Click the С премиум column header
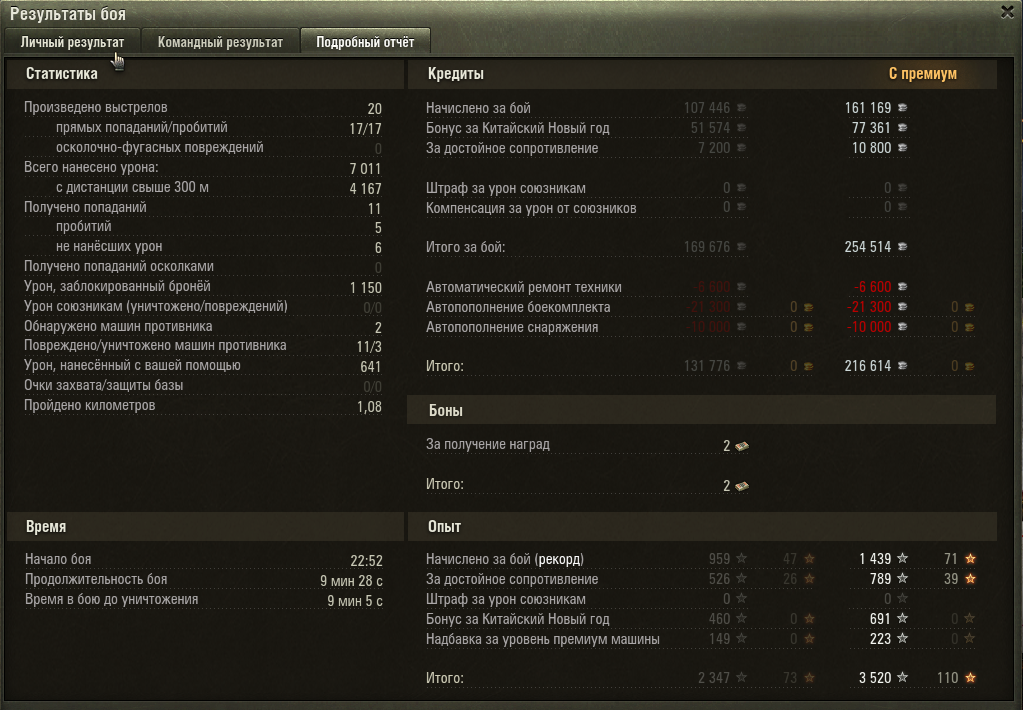 pos(922,74)
